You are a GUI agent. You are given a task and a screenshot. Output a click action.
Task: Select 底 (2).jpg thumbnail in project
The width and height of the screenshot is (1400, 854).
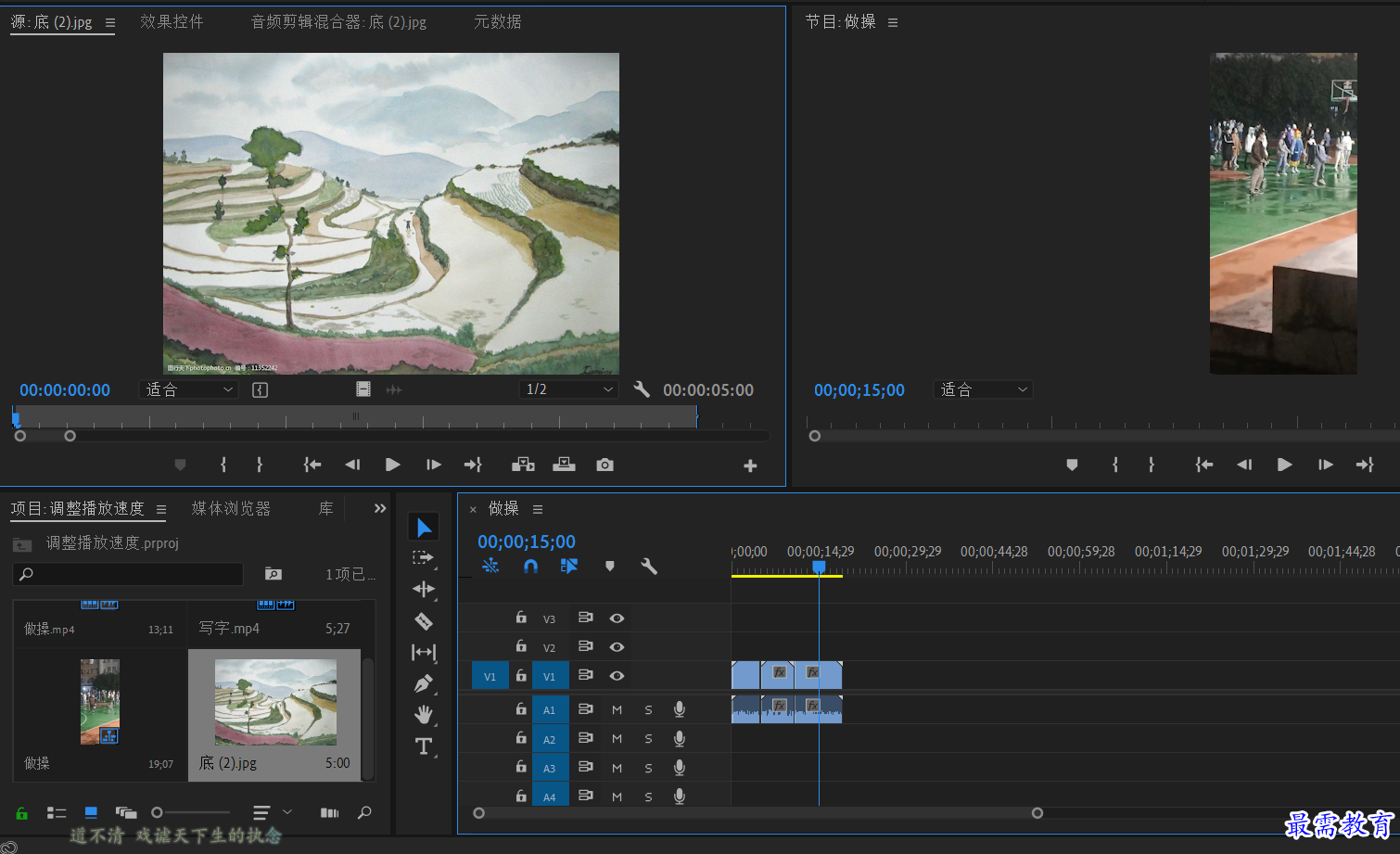point(275,702)
